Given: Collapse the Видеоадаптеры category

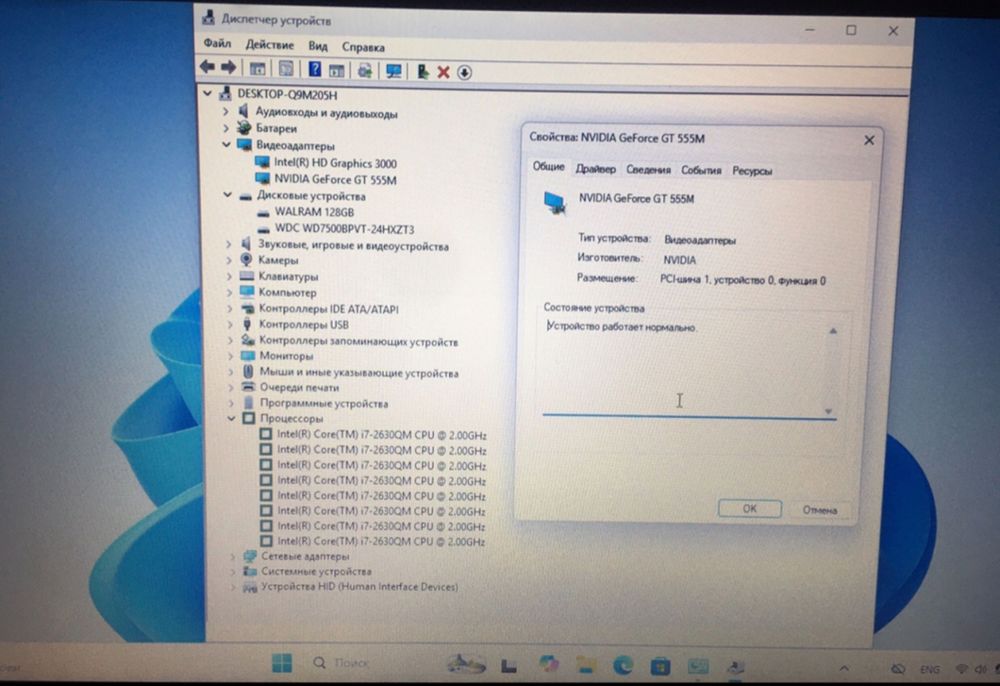Looking at the screenshot, I should click(226, 145).
